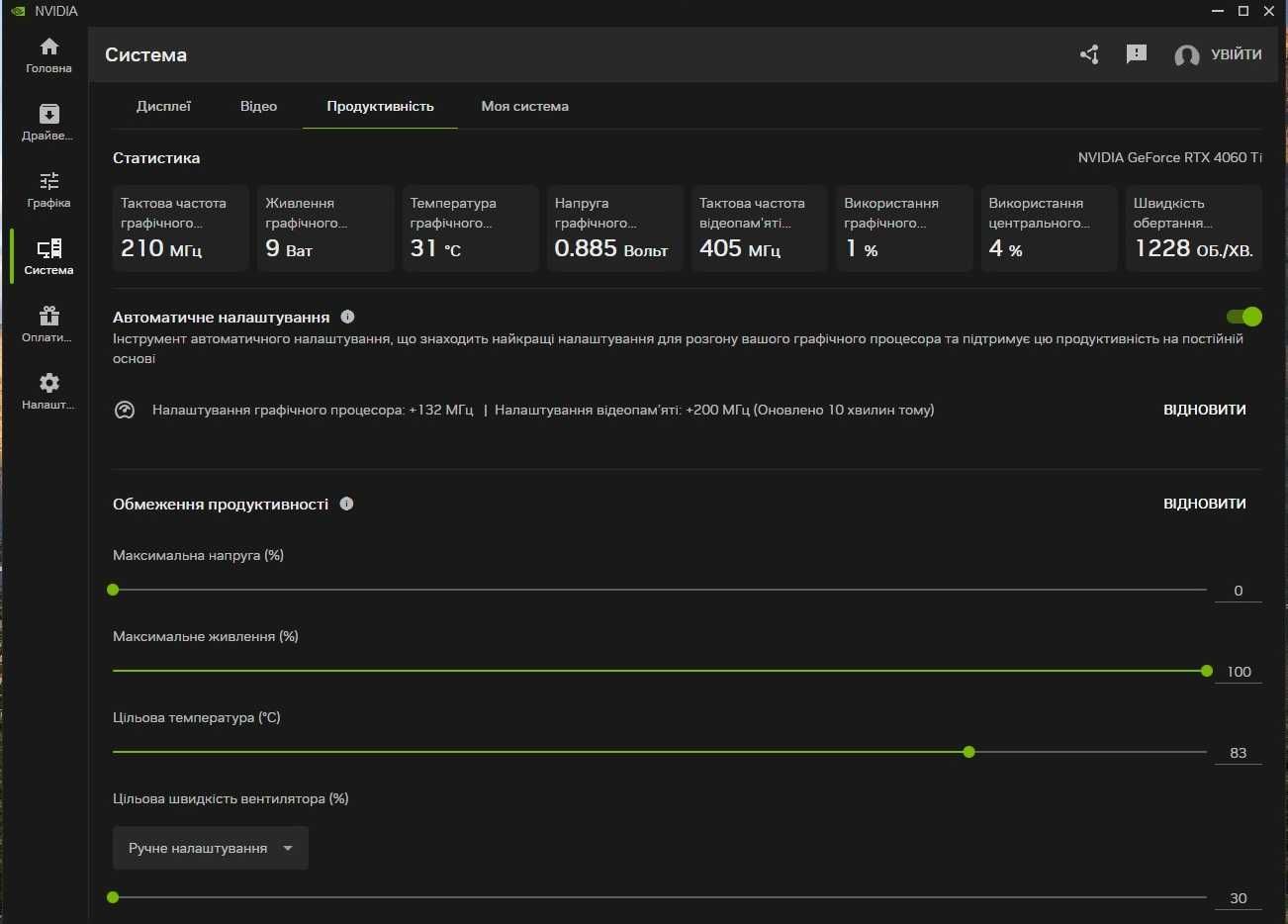Click Налаштування відеопам'яті: +200 МГц text
The image size is (1288, 924).
pos(622,410)
